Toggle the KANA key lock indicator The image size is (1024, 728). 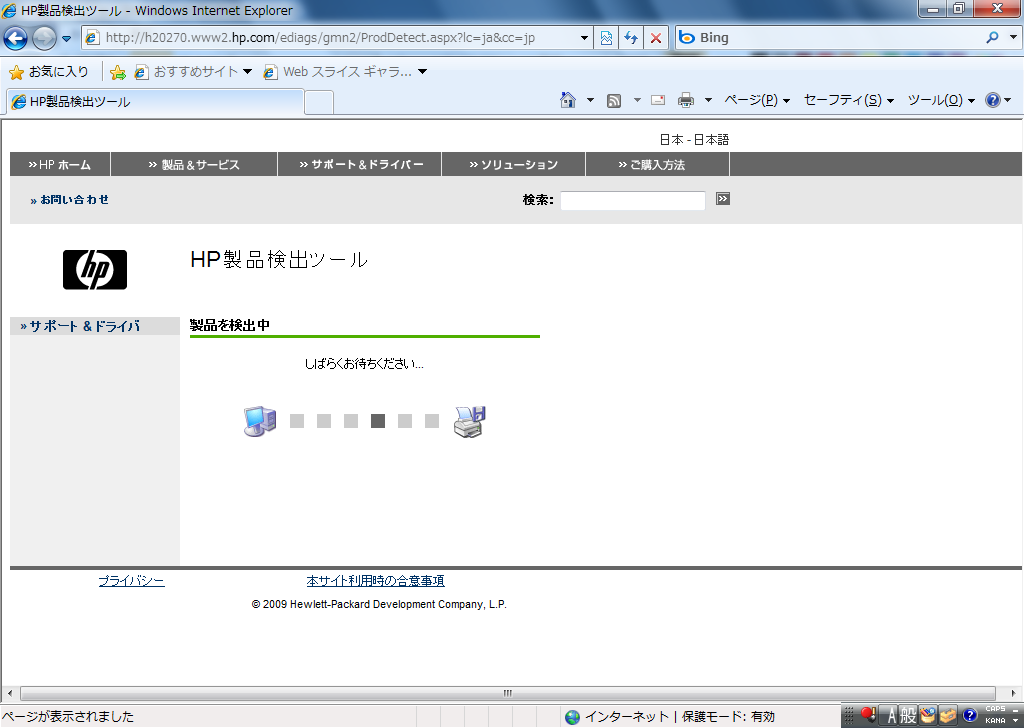(995, 721)
